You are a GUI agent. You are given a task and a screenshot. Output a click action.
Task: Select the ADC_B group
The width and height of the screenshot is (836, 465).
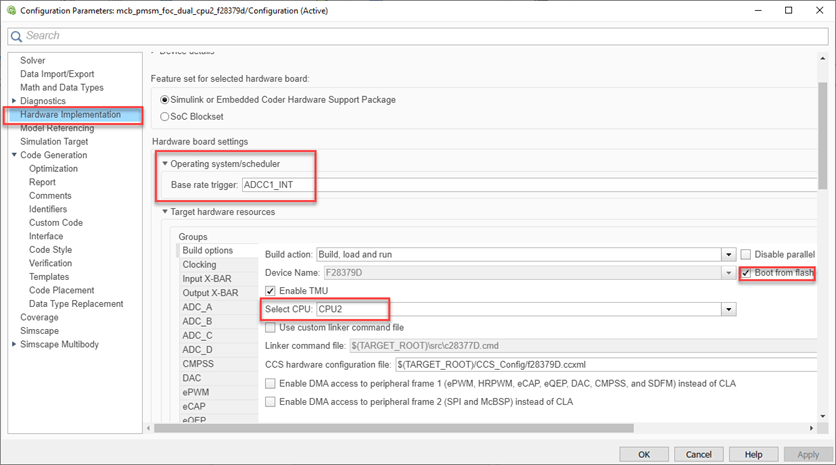point(218,321)
